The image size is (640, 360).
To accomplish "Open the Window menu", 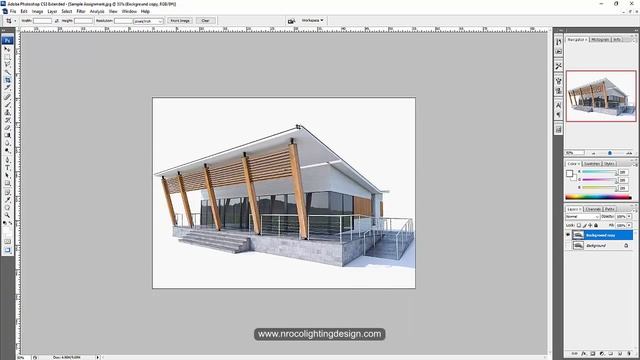I will click(129, 11).
